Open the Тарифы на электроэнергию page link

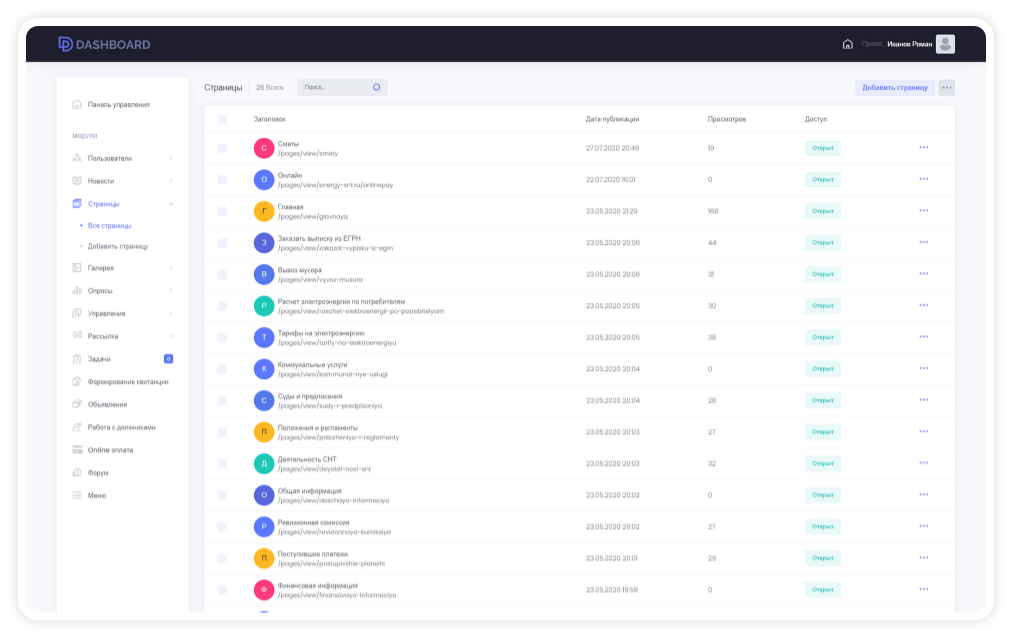coord(321,332)
